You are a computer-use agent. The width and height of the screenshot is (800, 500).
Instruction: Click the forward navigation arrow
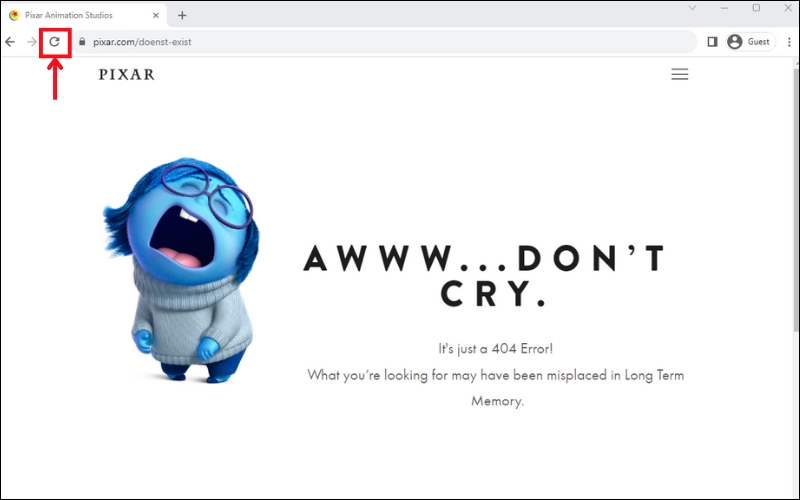point(32,42)
